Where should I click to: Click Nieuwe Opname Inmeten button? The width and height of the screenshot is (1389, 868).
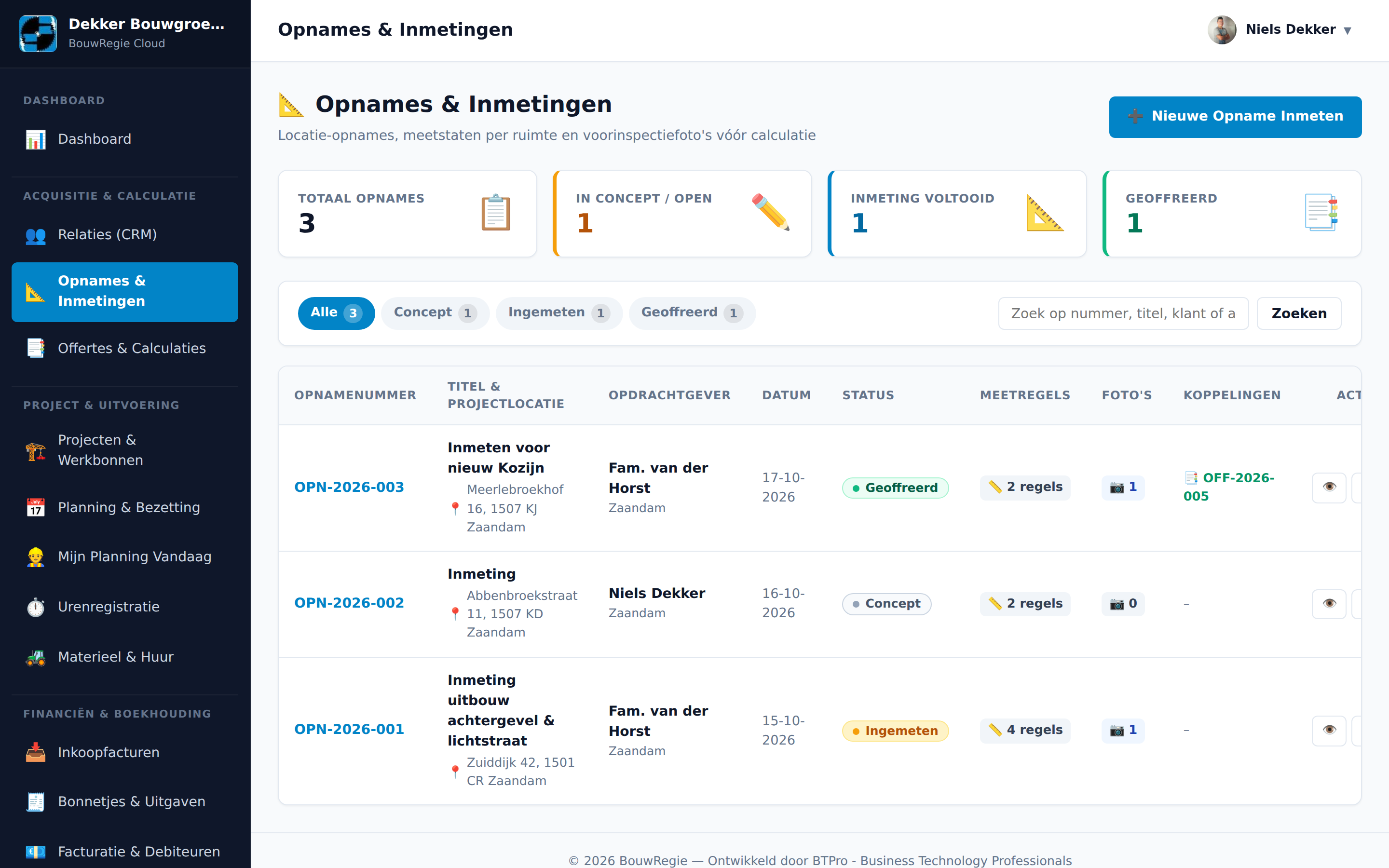pyautogui.click(x=1235, y=117)
